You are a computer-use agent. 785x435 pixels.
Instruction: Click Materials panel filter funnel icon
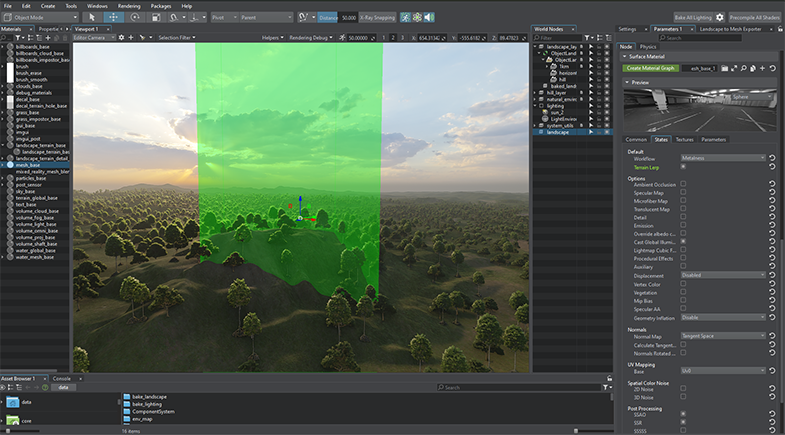tap(18, 38)
